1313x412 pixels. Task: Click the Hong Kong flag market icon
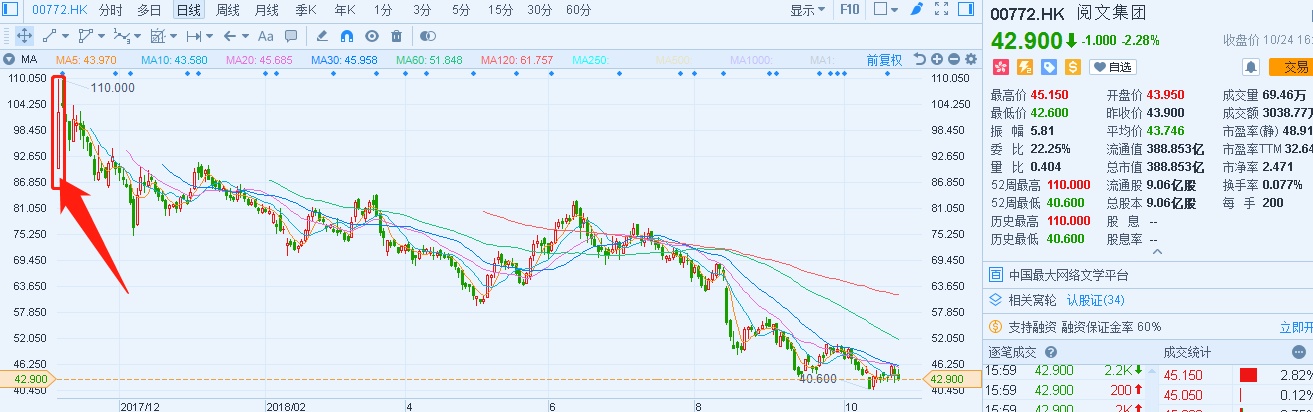[1001, 67]
